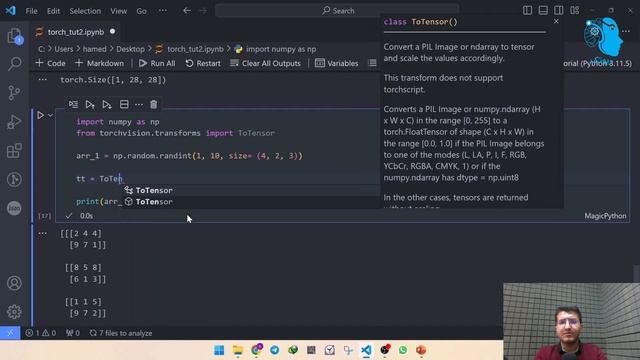Toggle the bottom panel layout icon
Viewport: 640px width, 360px height.
click(543, 11)
